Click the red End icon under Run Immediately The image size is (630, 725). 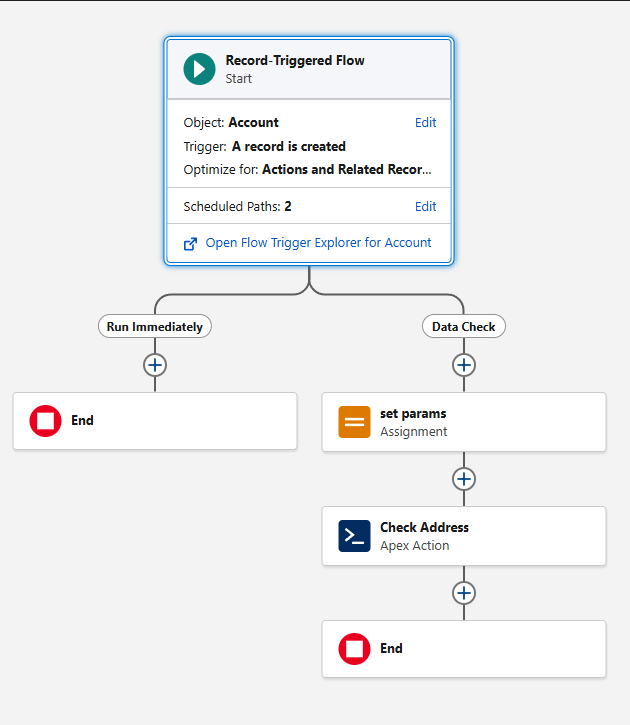click(x=45, y=421)
